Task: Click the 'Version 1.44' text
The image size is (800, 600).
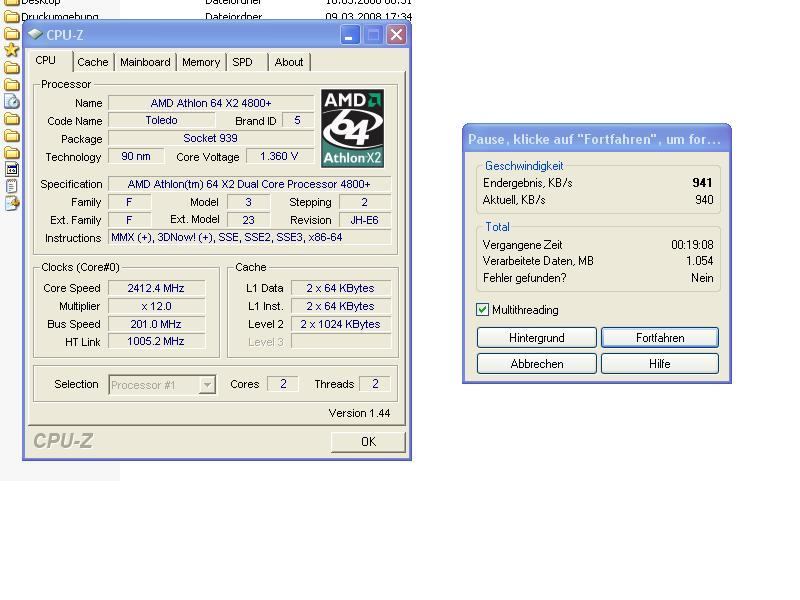Action: tap(359, 413)
